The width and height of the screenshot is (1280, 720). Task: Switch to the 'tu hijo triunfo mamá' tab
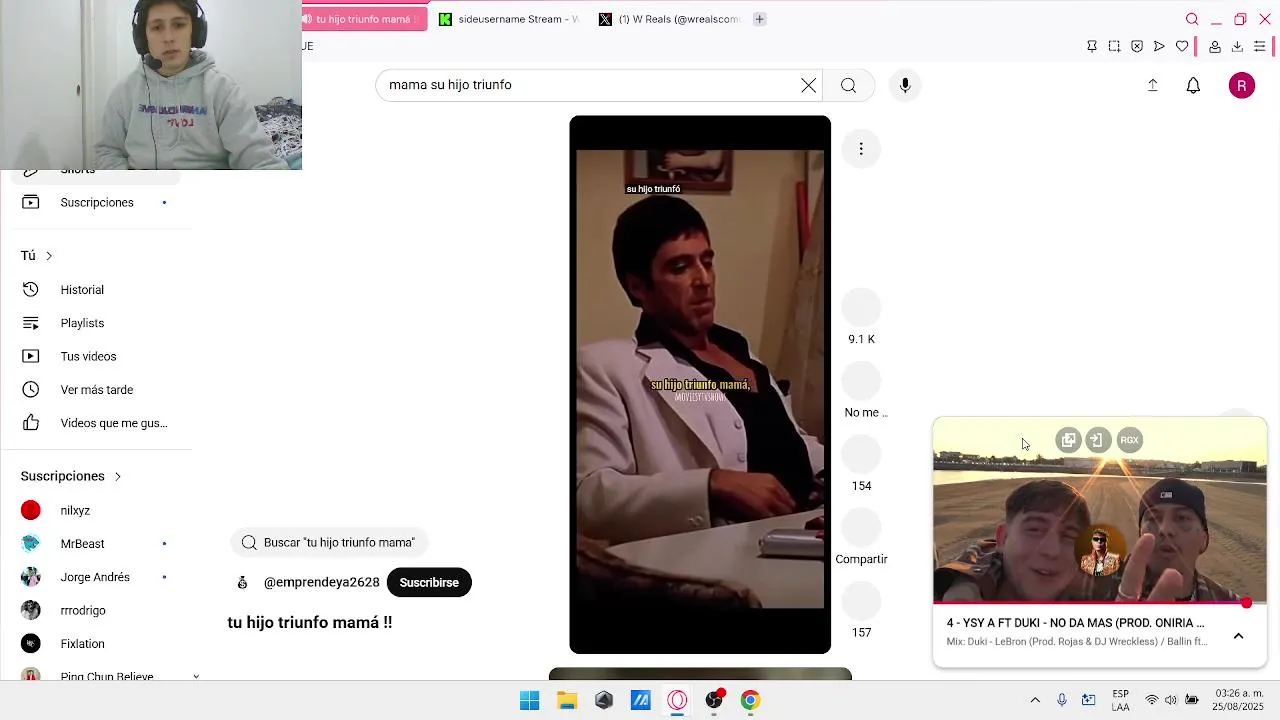point(364,19)
